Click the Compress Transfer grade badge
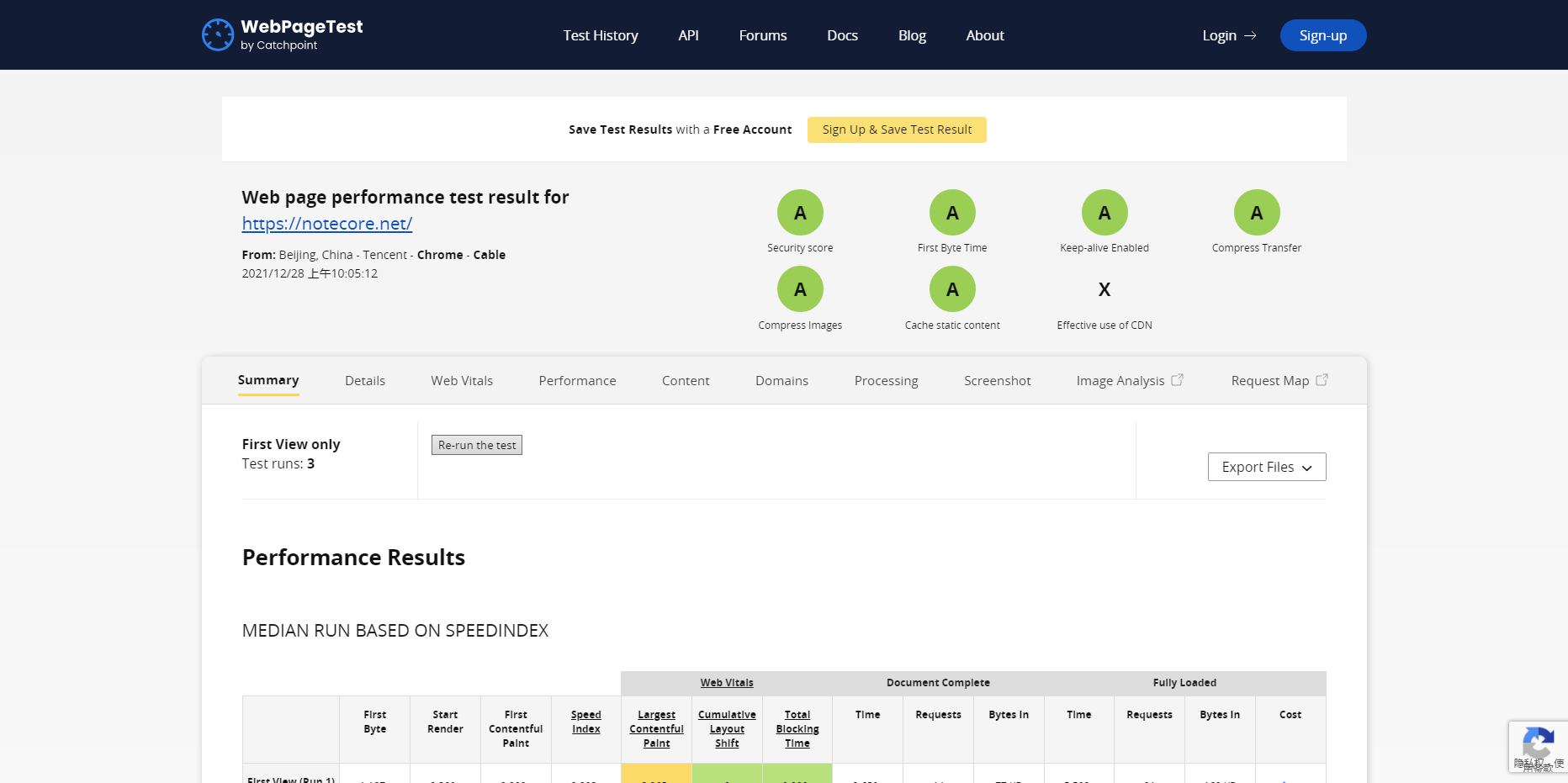This screenshot has width=1568, height=783. 1256,213
